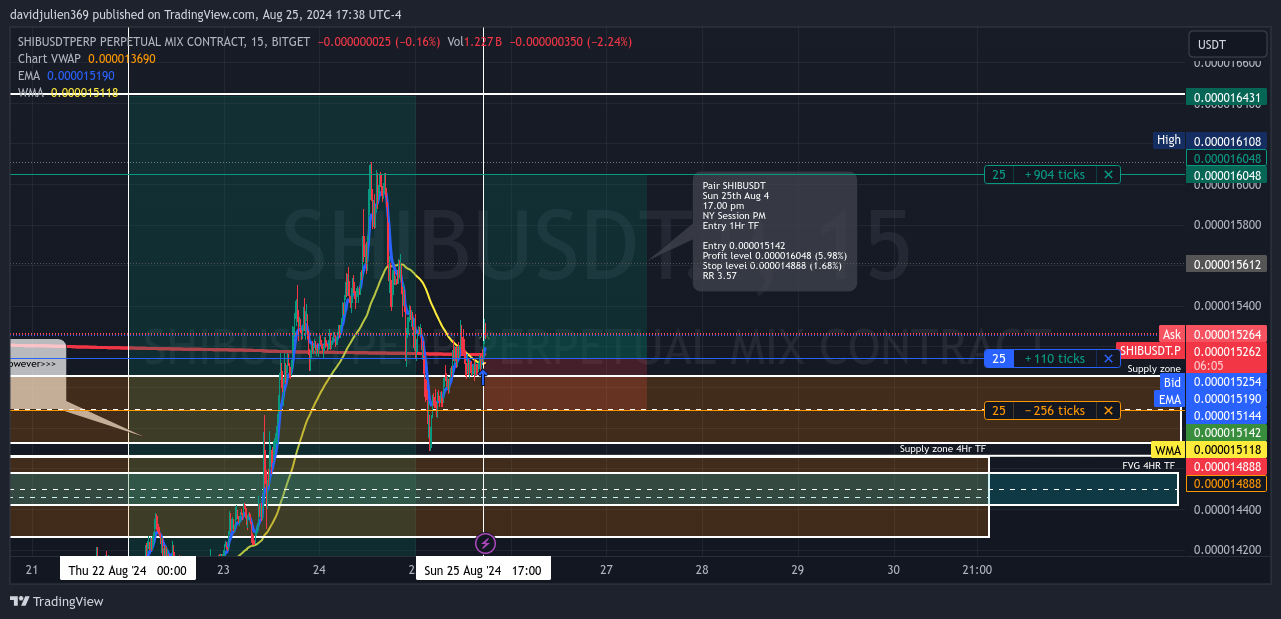Screen dimensions: 1281x619
Task: Click the FVG 4HR TF label
Action: click(x=1148, y=466)
